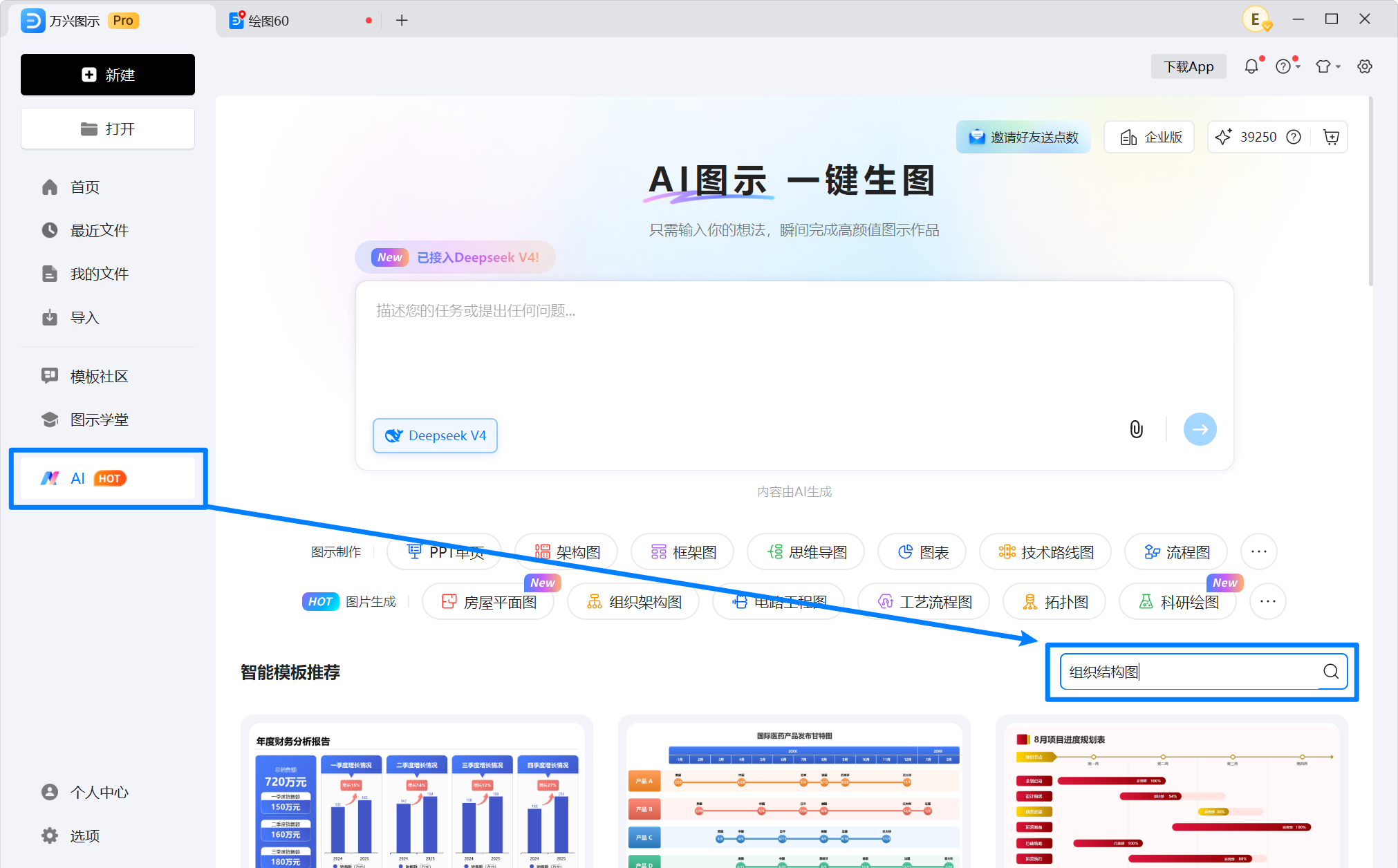Open 选项 in sidebar

pos(108,836)
